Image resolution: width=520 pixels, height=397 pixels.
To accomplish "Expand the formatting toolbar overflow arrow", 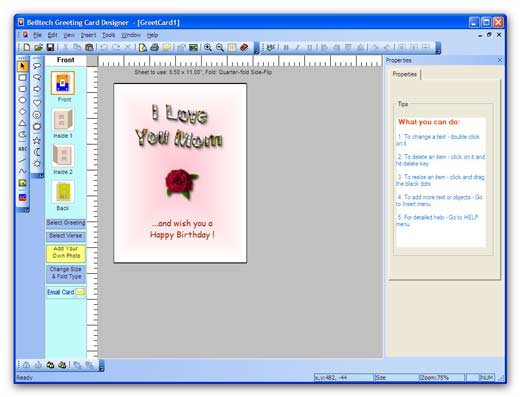I will click(x=438, y=48).
